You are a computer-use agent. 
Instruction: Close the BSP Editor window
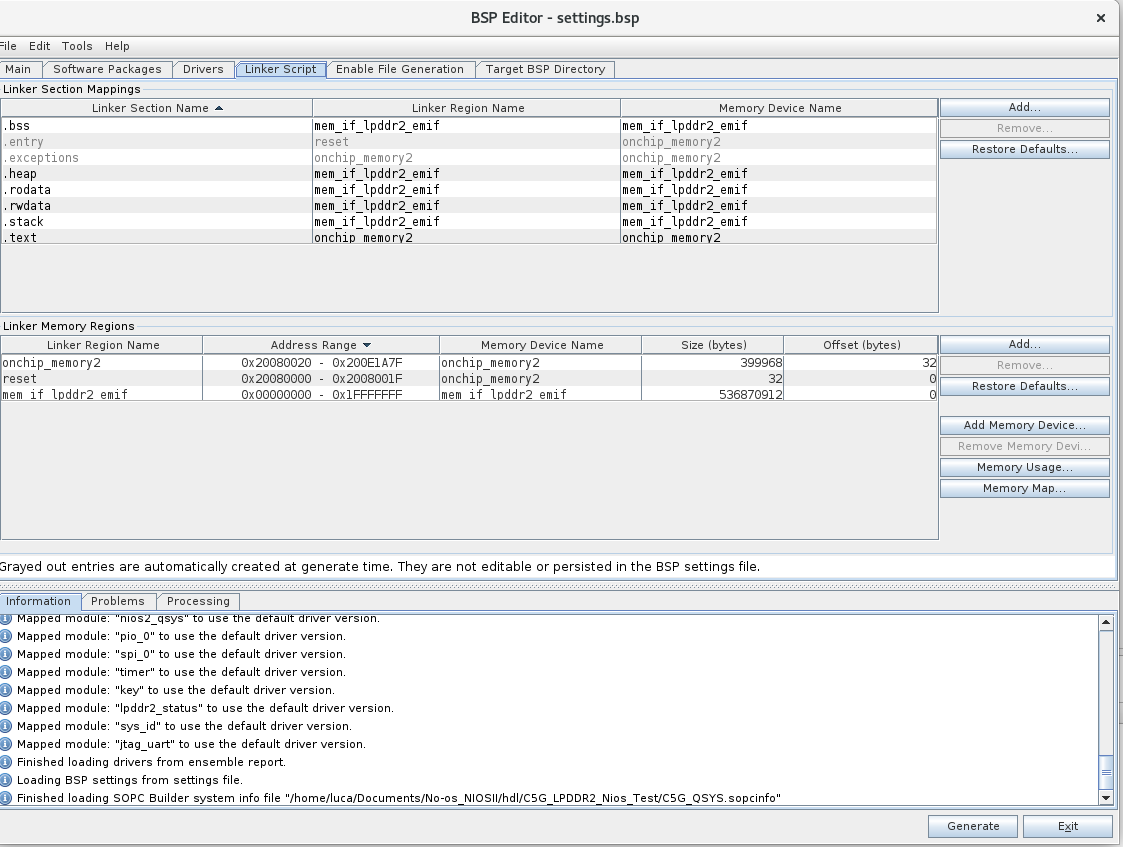pos(1101,18)
